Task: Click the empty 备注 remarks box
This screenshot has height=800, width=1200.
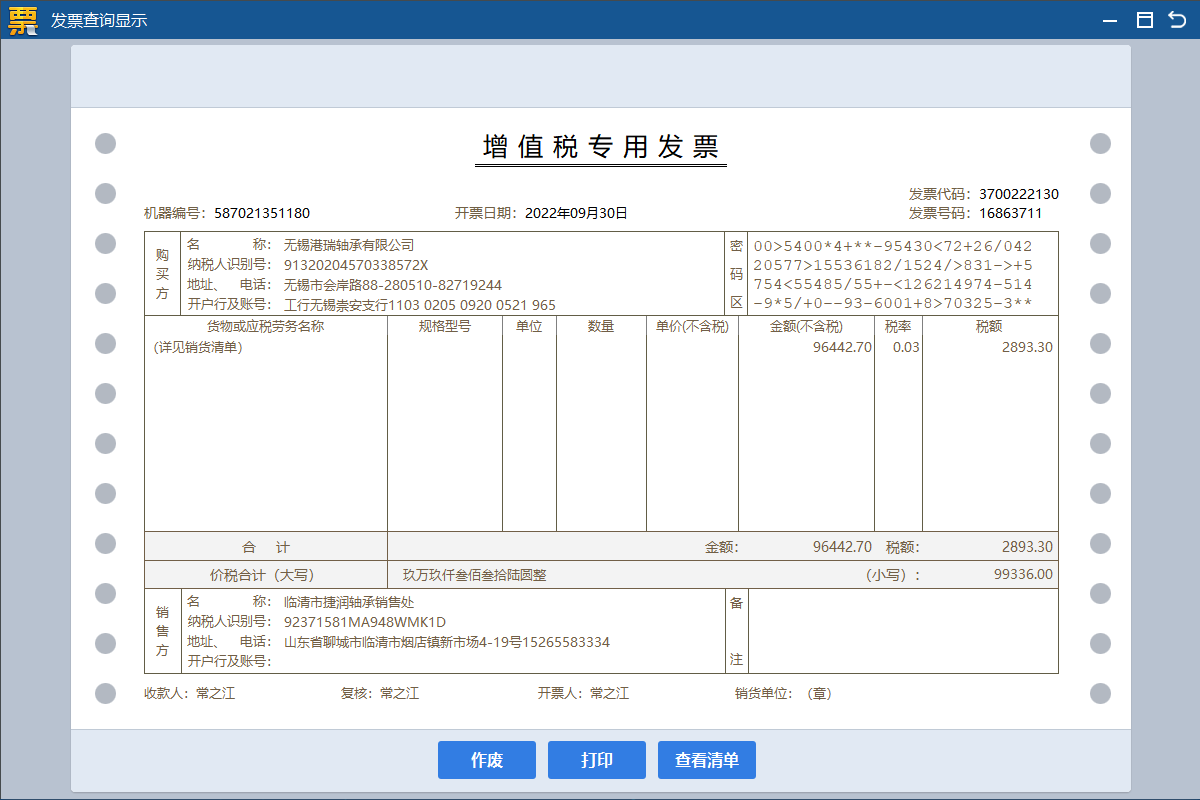Action: pyautogui.click(x=902, y=631)
